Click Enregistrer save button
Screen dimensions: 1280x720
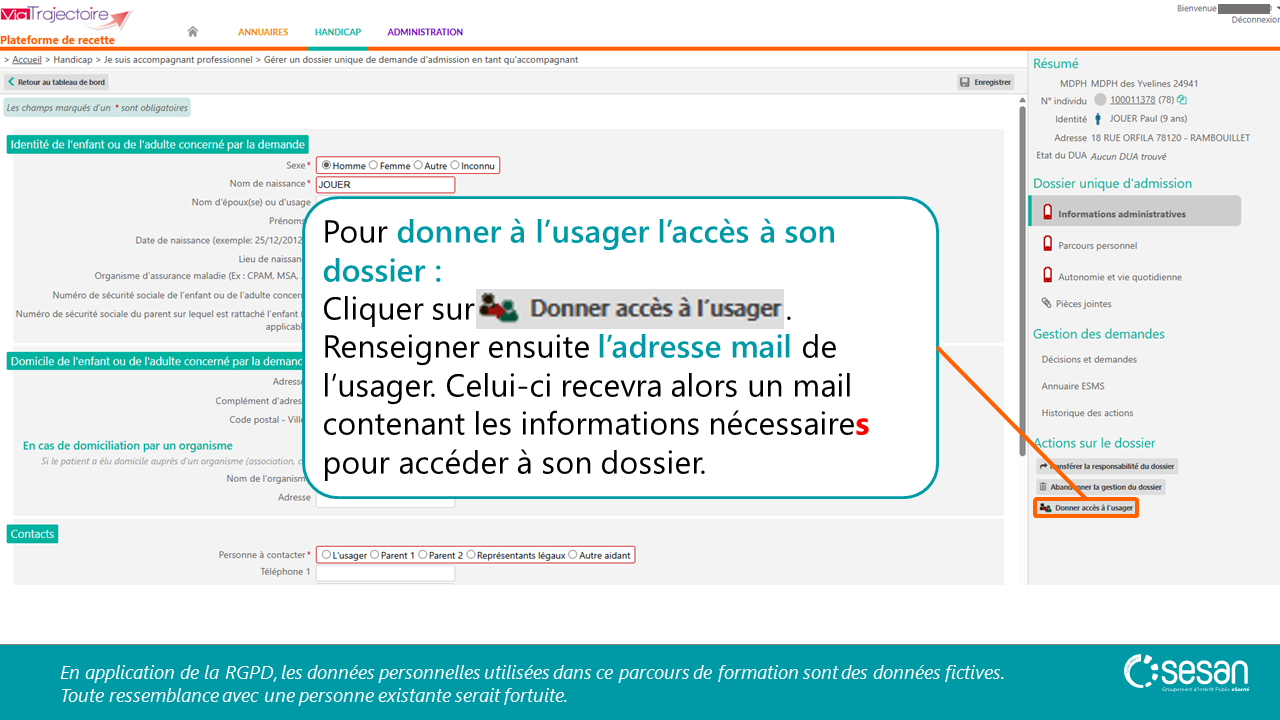point(985,82)
